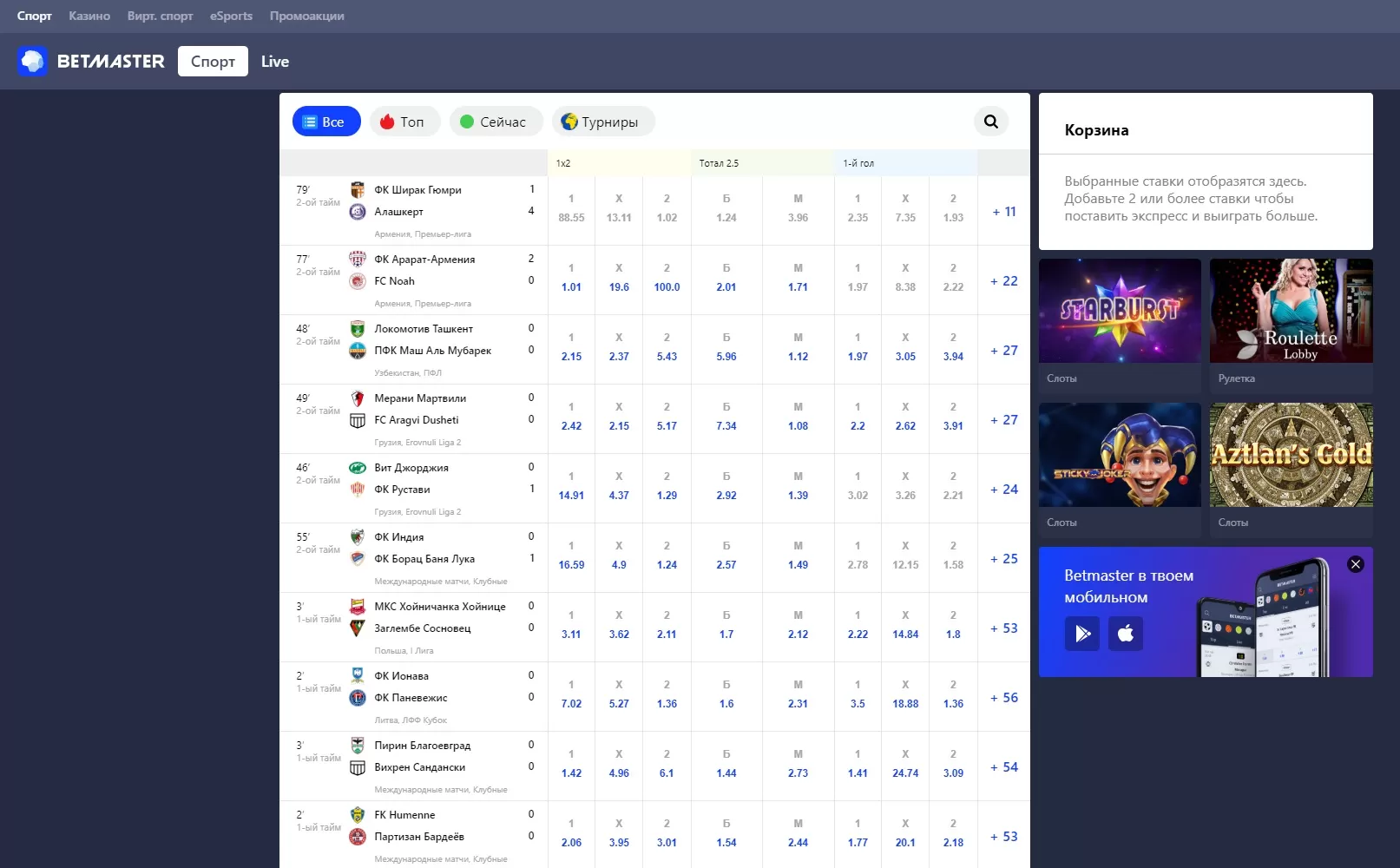Screen dimensions: 1400x868
Task: Switch to the Все filter
Action: (326, 122)
